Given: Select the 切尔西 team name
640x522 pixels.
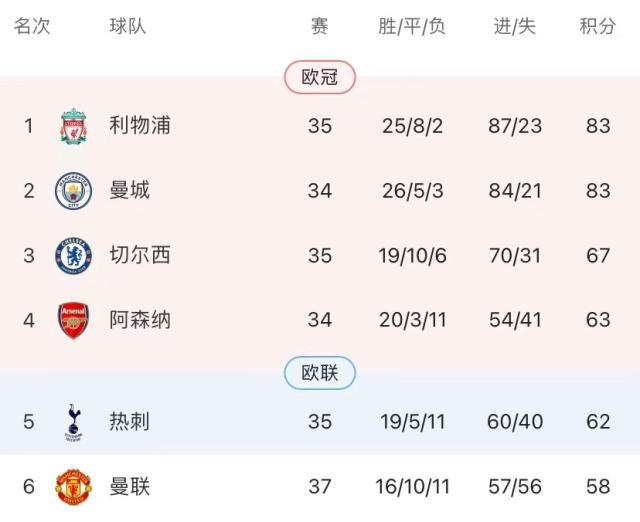Looking at the screenshot, I should tap(140, 255).
